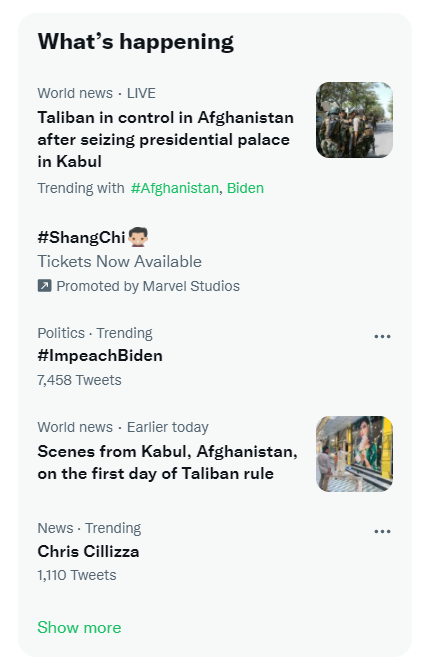Click the promoted arrow icon by Marvel Studios
The height and width of the screenshot is (658, 427).
tap(44, 286)
